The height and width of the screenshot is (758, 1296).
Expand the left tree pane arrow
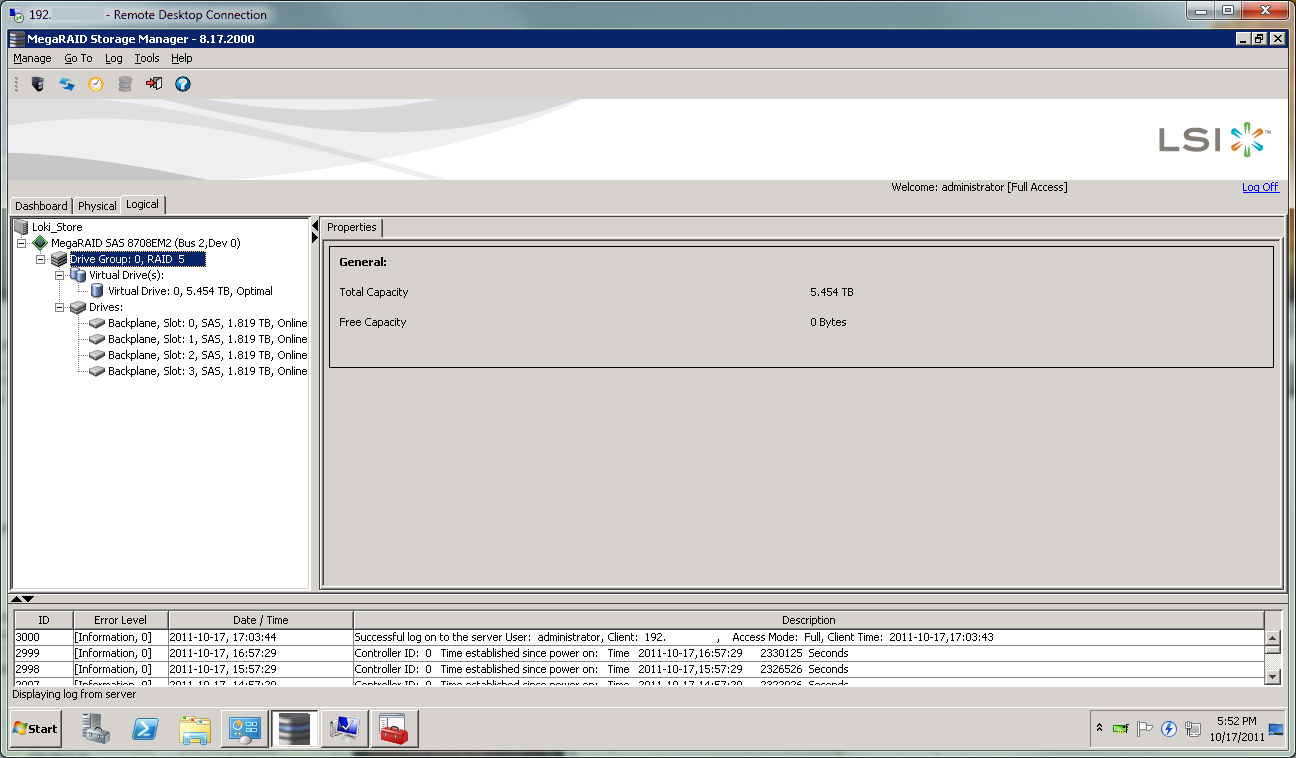[x=315, y=237]
